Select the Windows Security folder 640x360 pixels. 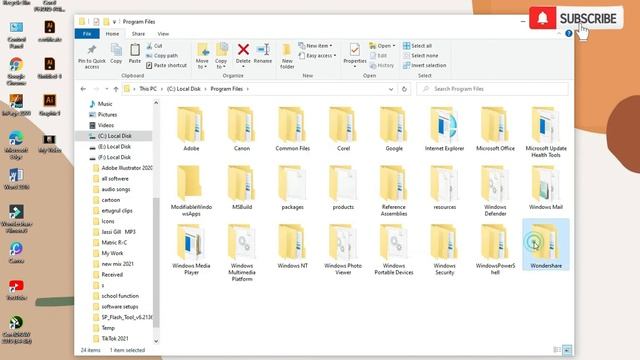tap(444, 249)
